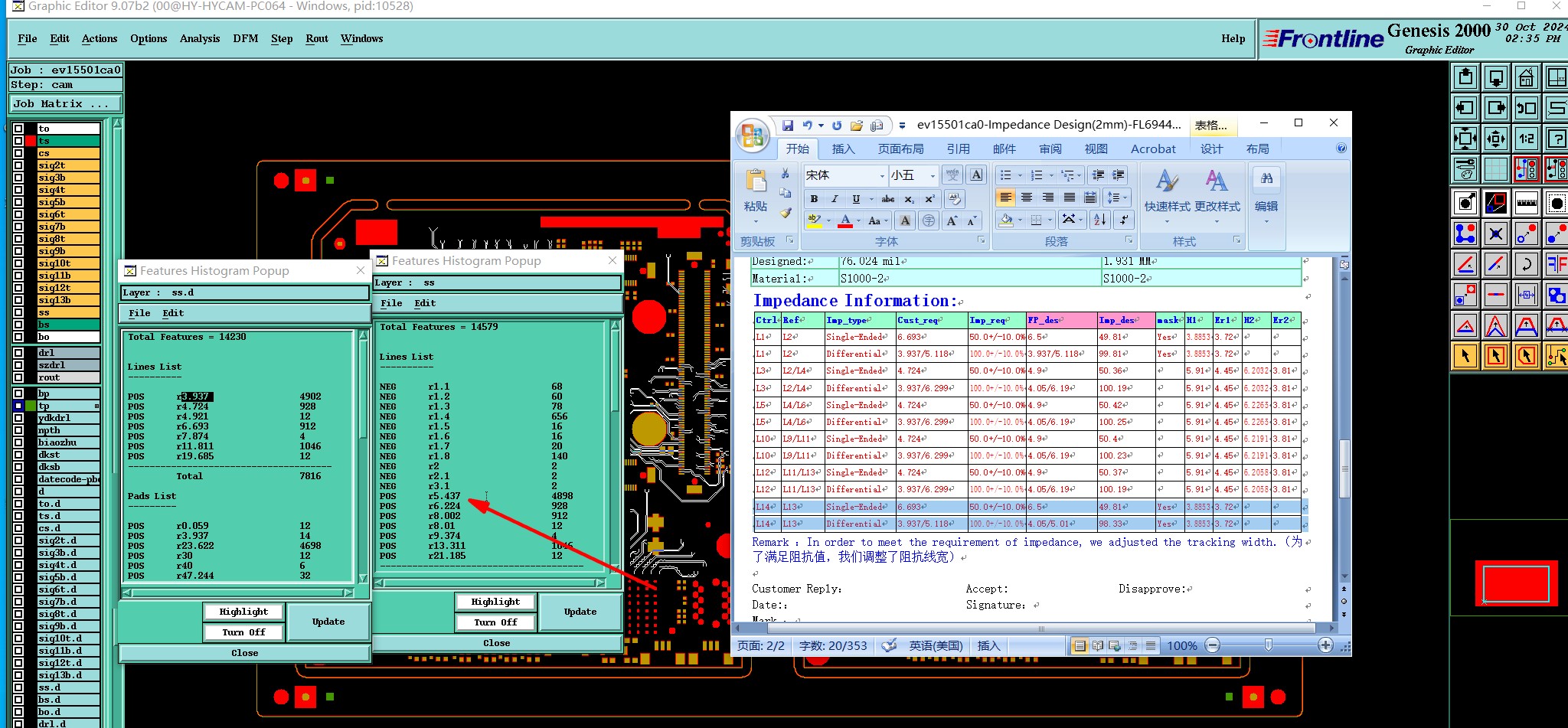Click the Job Matrix ... button
Screen dimensions: 1568x728
coord(65,103)
